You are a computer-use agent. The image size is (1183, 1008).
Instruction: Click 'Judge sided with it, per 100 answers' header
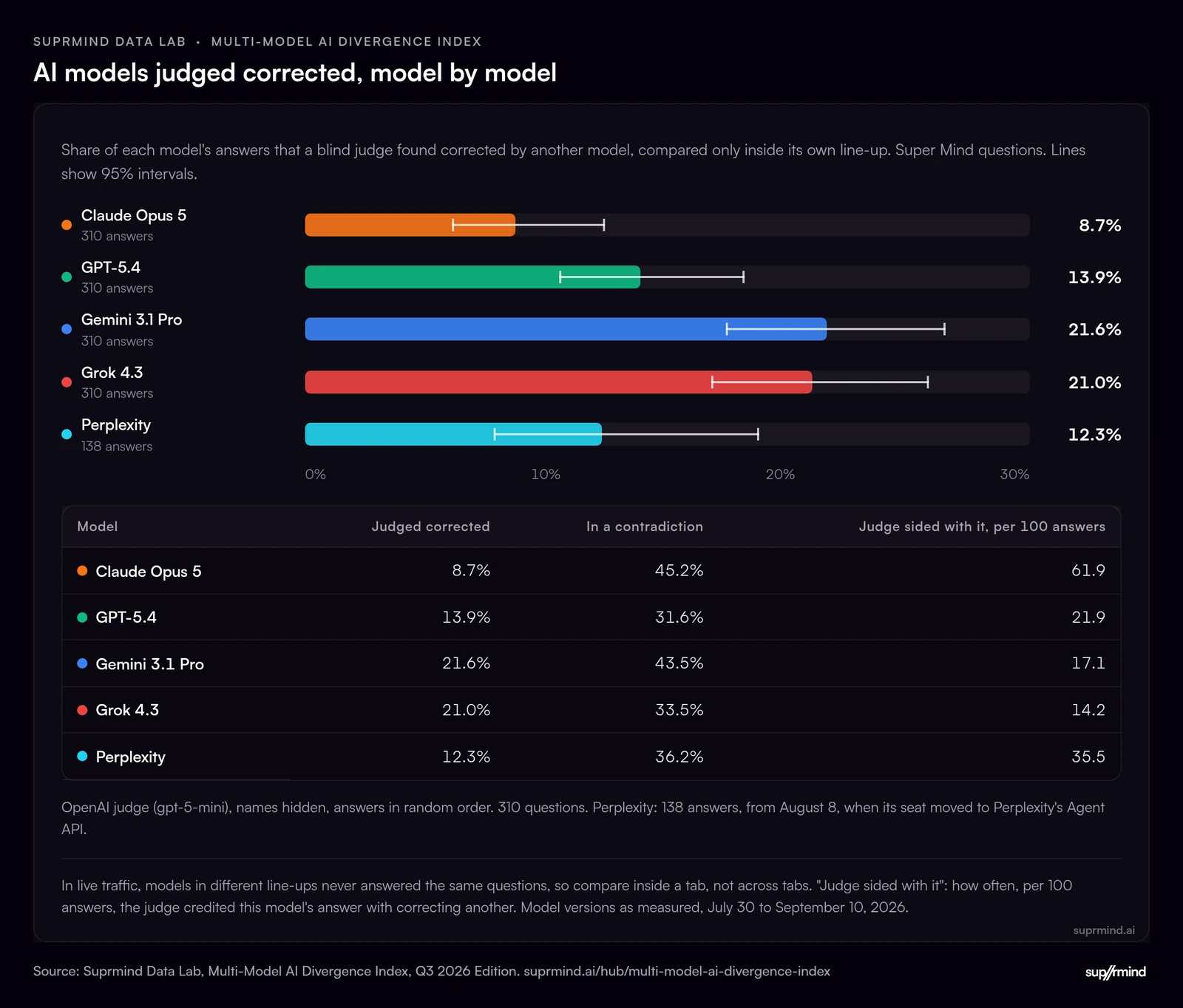[x=982, y=527]
